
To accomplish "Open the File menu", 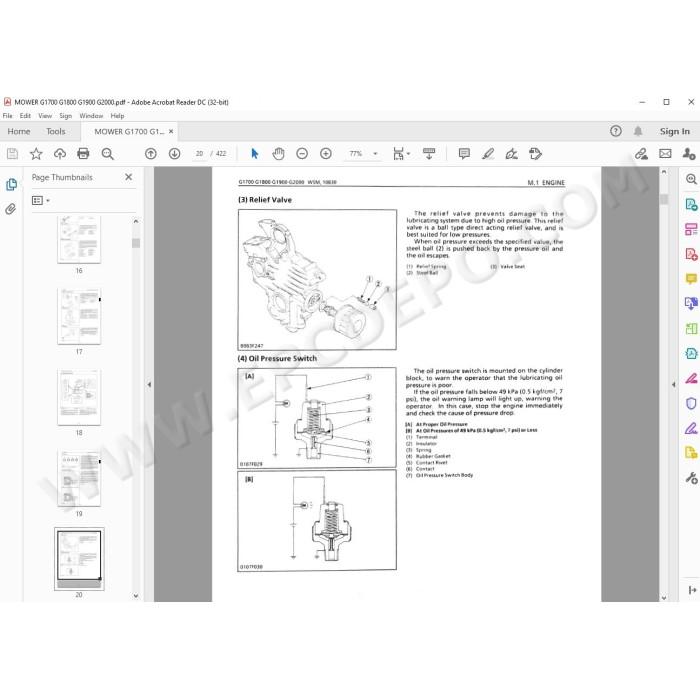I will 8,116.
